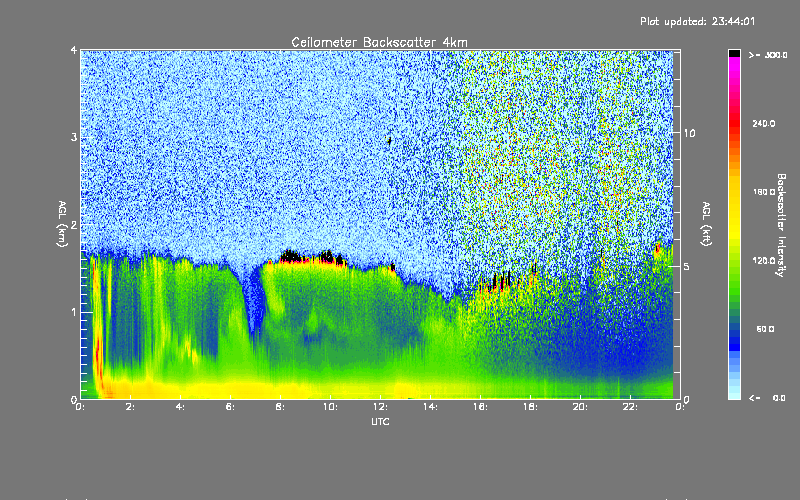Pick the black top segment of the colorbar

coord(734,53)
